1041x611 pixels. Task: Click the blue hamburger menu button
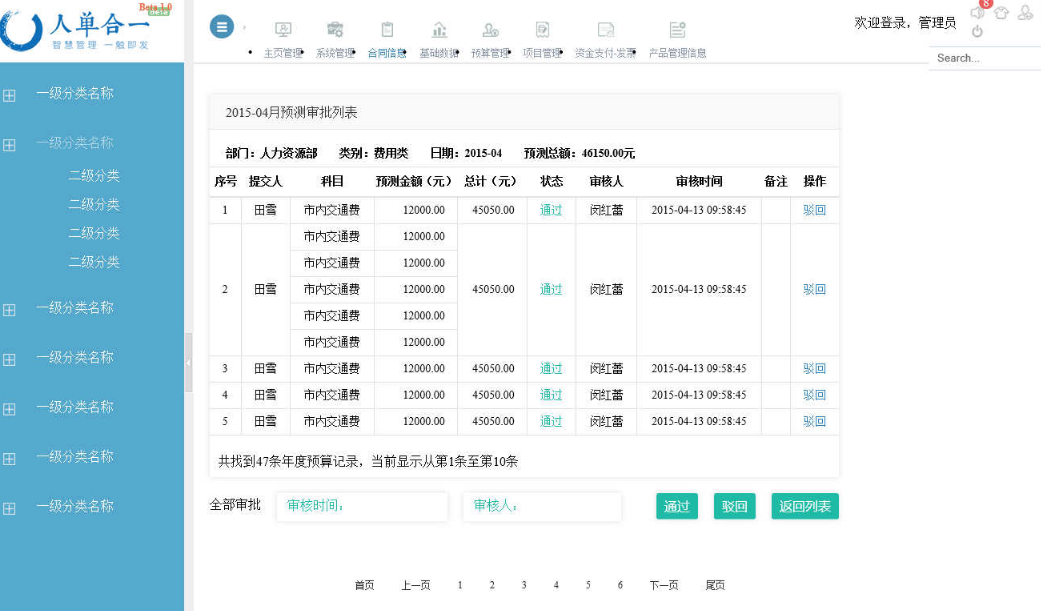click(222, 26)
